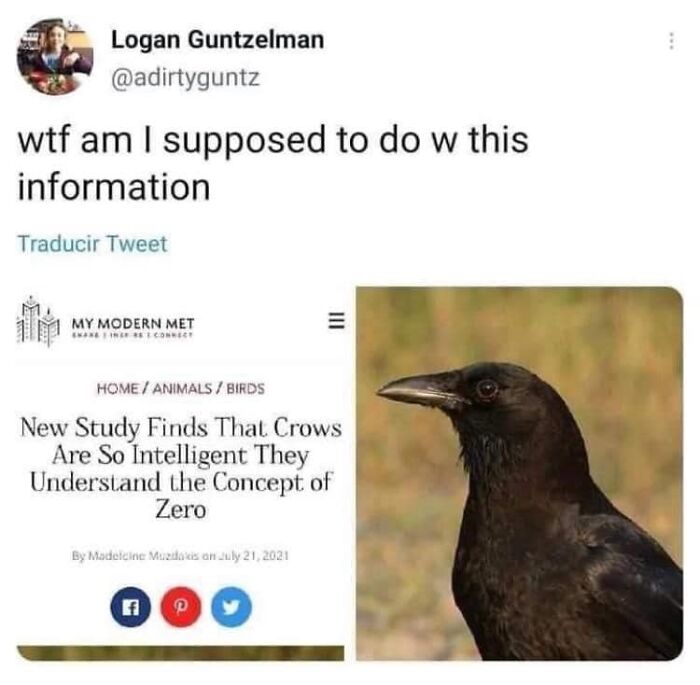Click the My Modern Met building logo
Screen dimensions: 700x685
coord(38,322)
